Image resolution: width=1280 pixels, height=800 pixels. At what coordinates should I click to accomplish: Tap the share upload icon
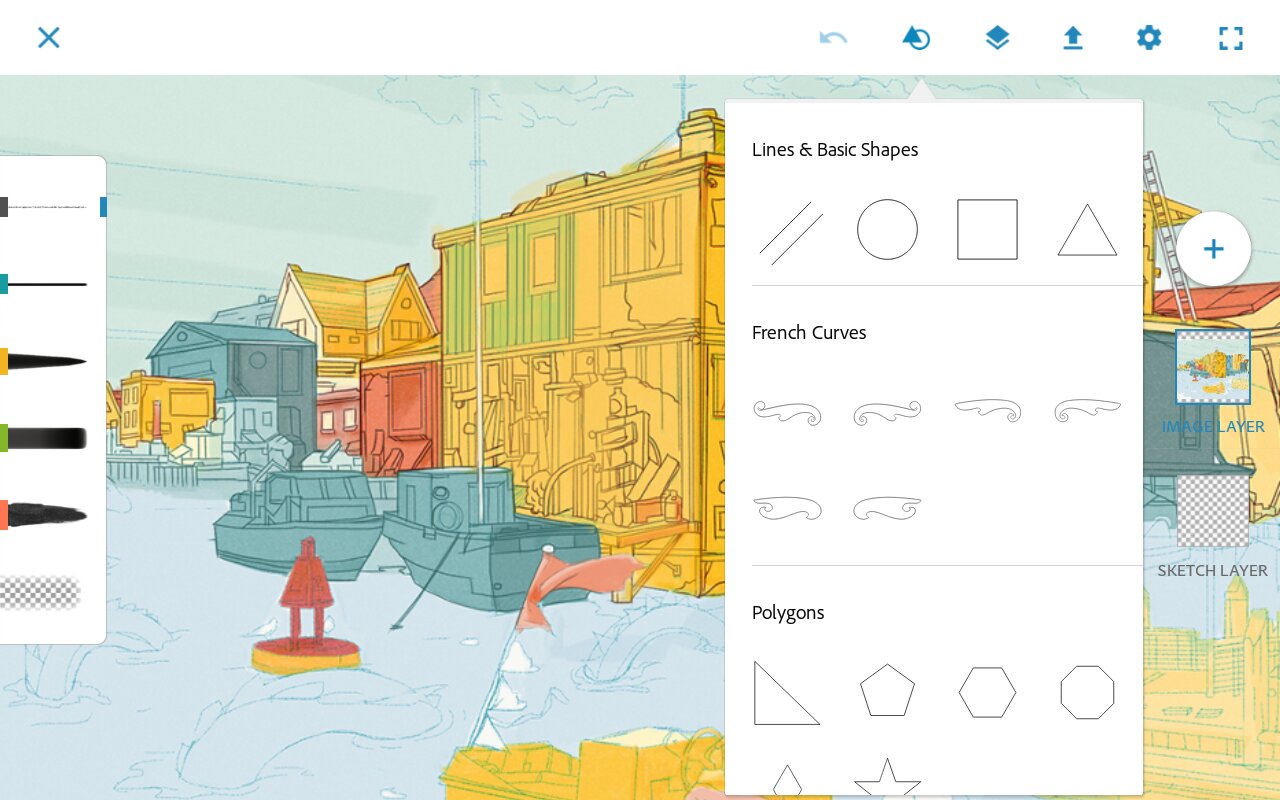tap(1073, 38)
